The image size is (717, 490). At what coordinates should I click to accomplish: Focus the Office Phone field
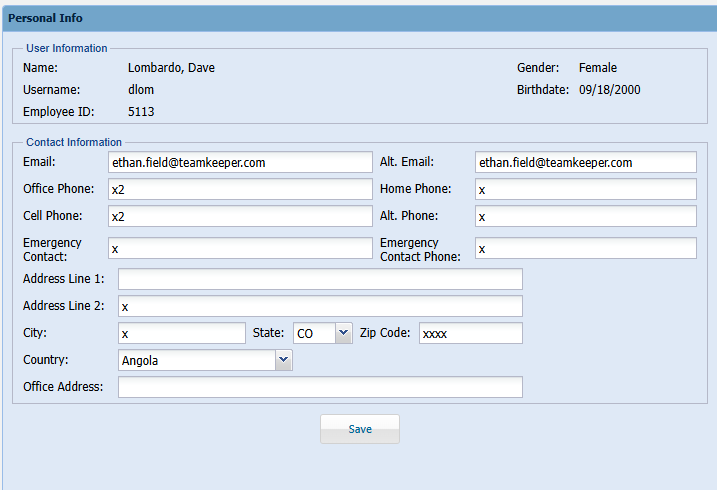click(x=239, y=189)
